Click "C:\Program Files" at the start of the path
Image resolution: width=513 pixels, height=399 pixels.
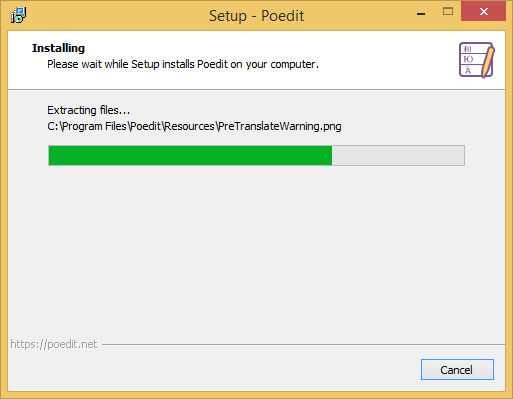click(x=87, y=126)
